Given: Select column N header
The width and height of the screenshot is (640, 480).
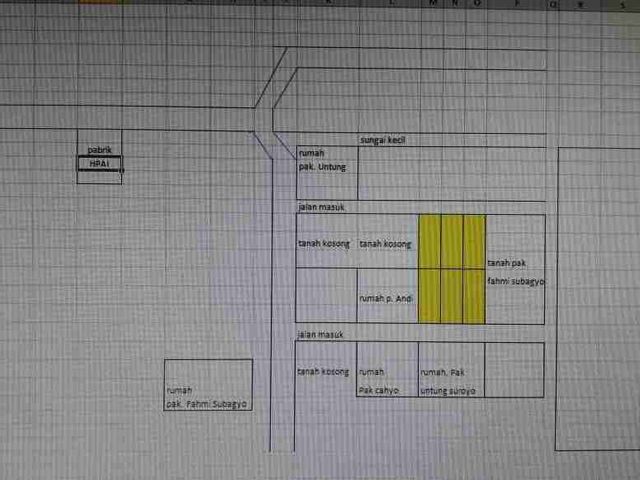Looking at the screenshot, I should pos(455,3).
